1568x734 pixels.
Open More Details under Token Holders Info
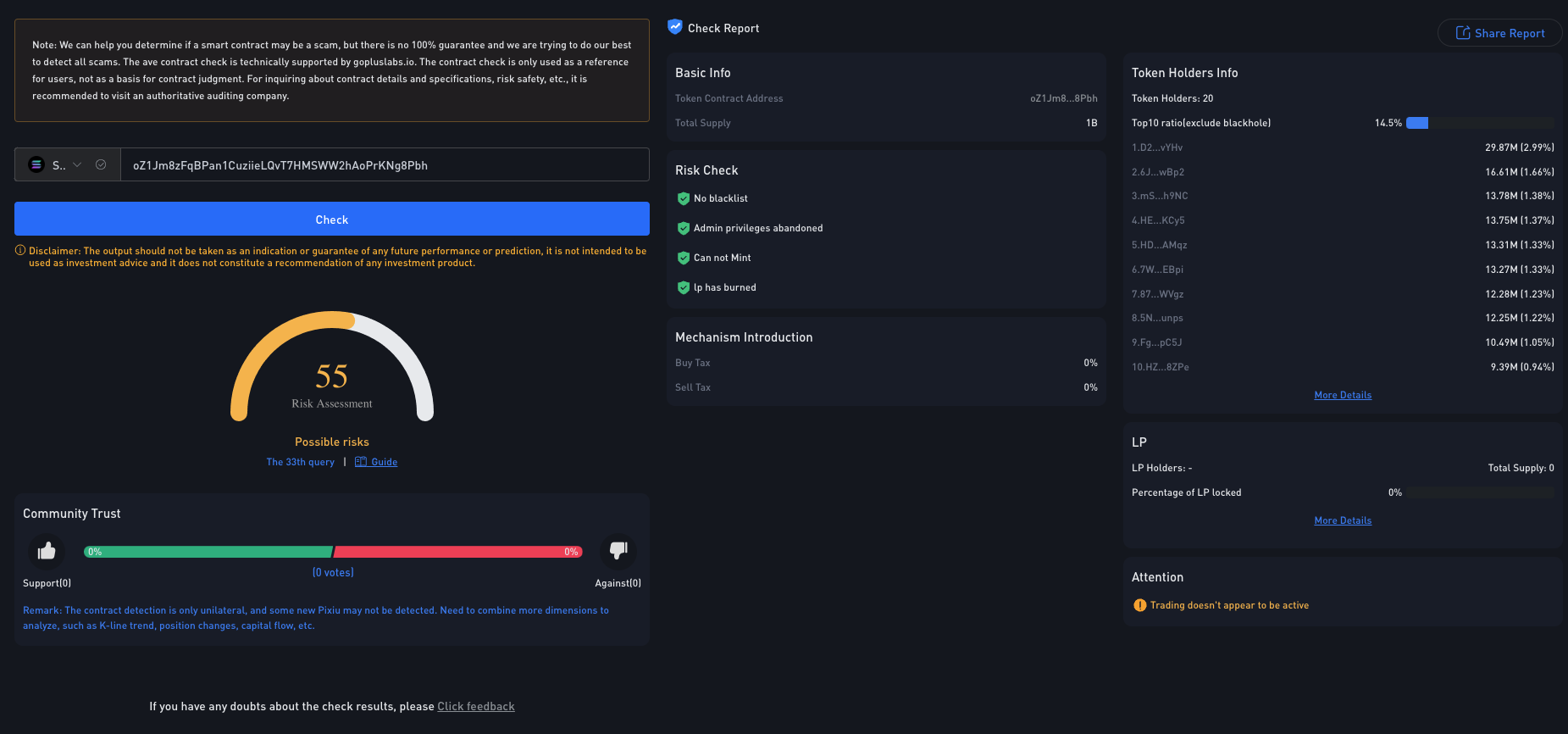click(1343, 395)
